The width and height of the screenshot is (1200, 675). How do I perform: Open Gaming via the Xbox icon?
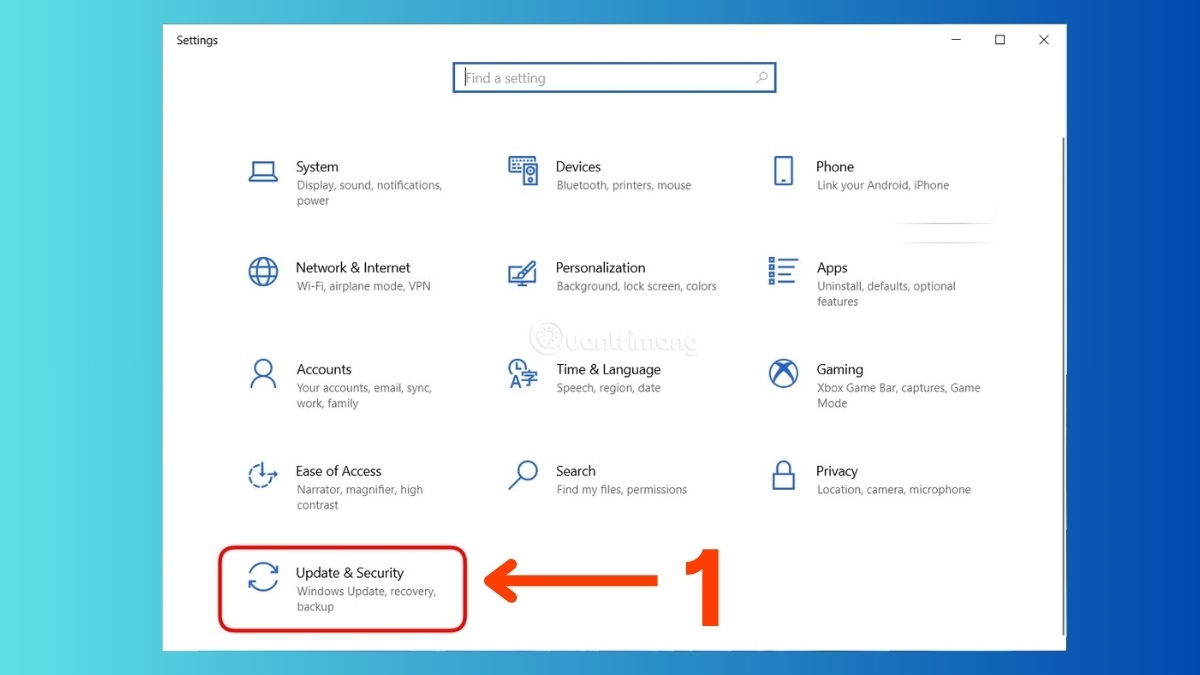point(783,374)
